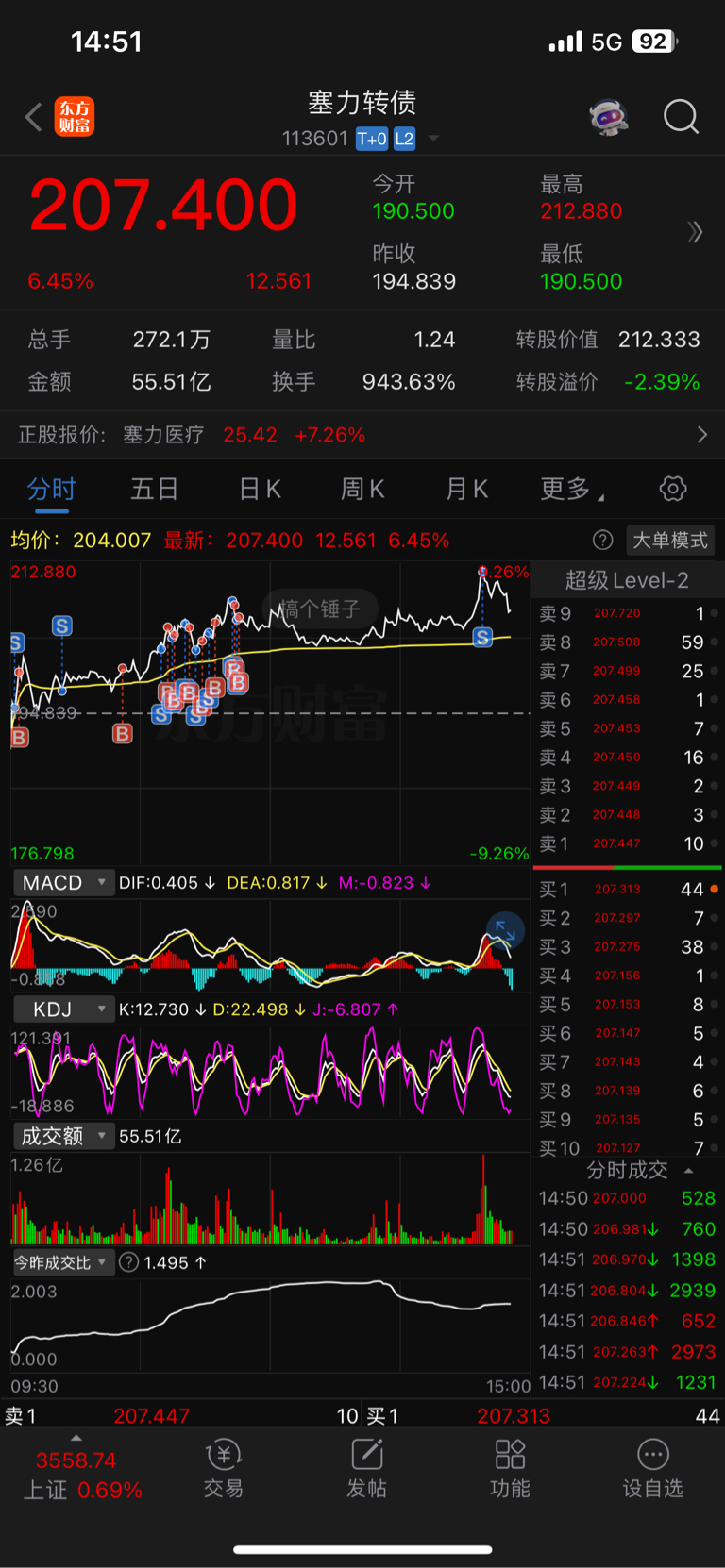This screenshot has width=725, height=1568.
Task: Tap the 转股溢价 -2.39% value
Action: 663,382
